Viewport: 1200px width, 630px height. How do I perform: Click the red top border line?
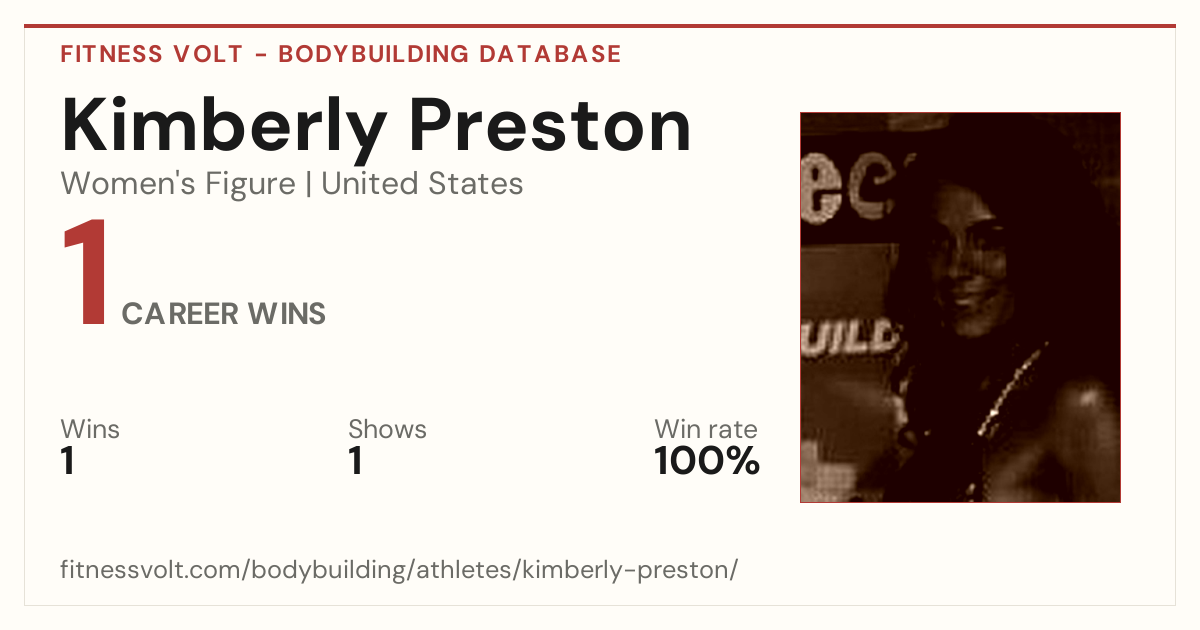click(600, 26)
